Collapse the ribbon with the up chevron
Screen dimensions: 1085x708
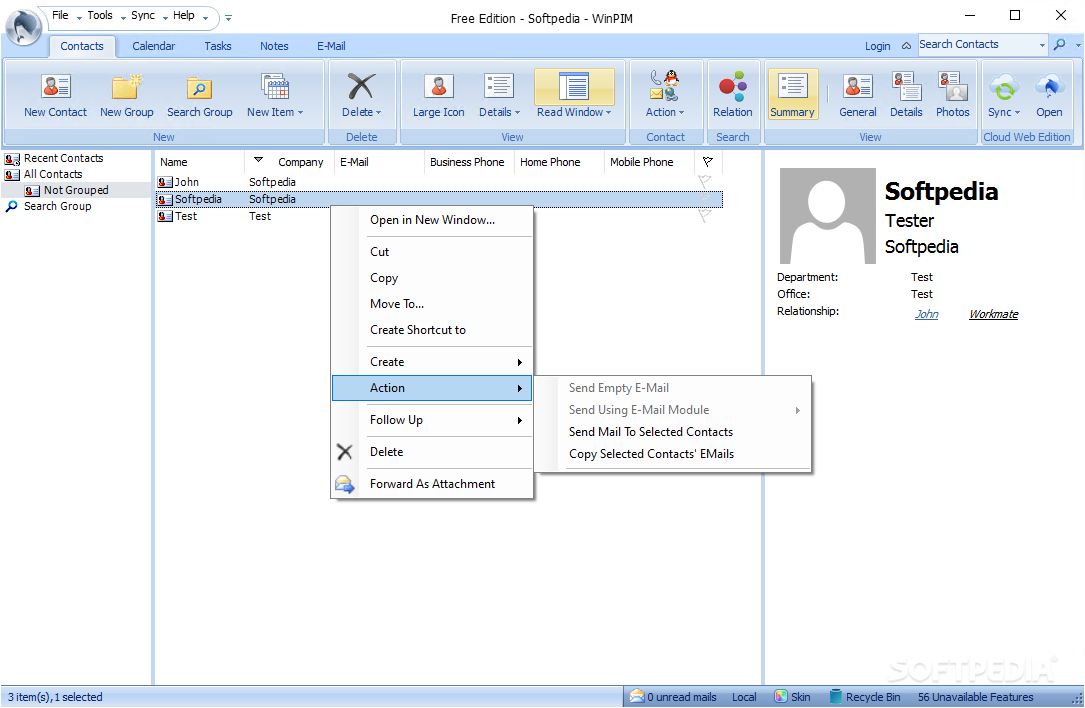(906, 46)
